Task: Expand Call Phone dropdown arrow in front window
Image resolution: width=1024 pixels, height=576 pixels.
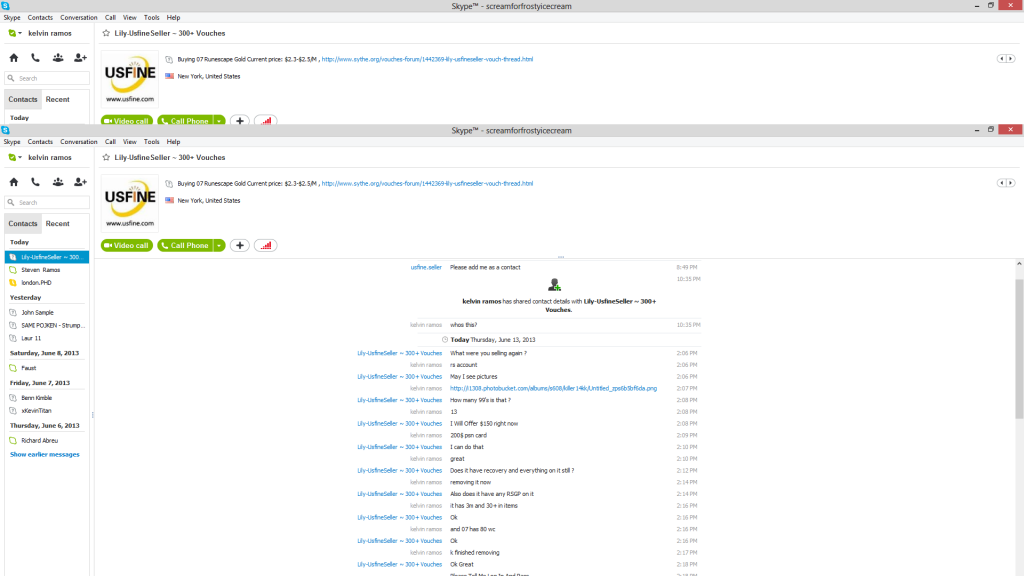Action: (219, 246)
